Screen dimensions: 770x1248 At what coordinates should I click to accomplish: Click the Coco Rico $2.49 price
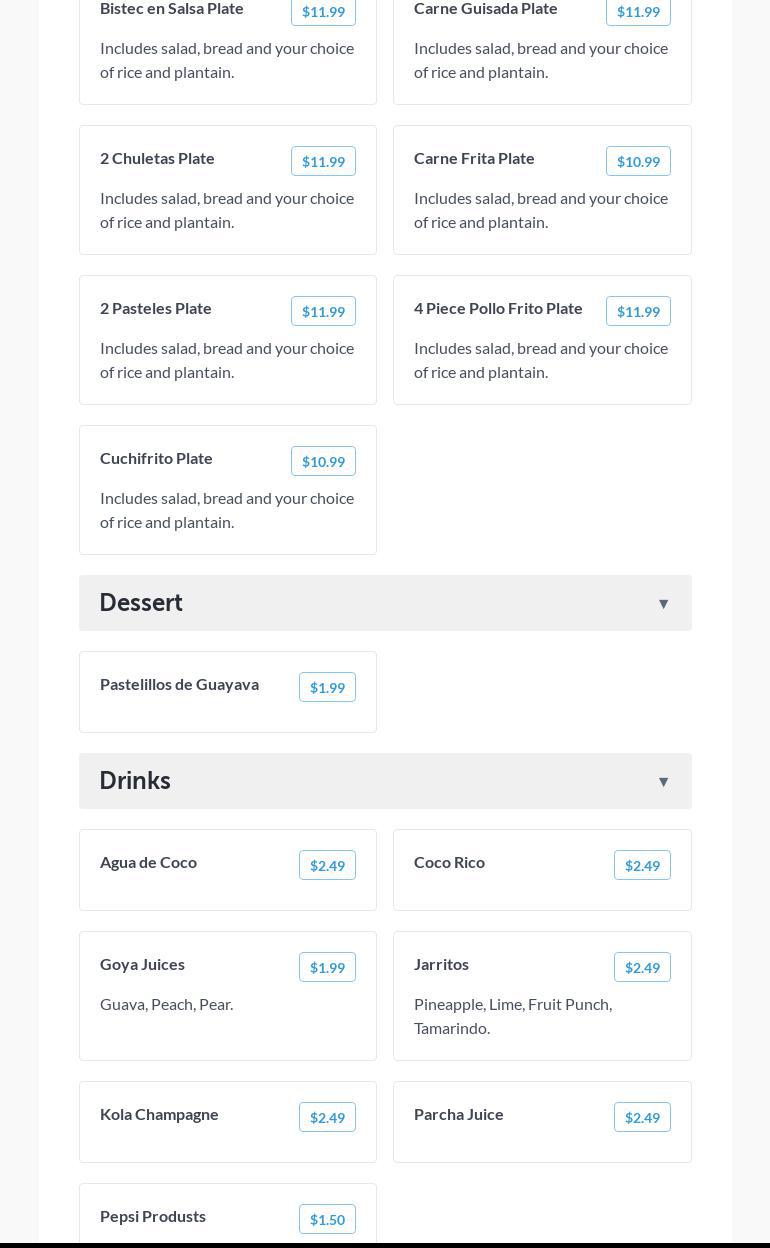(x=642, y=865)
